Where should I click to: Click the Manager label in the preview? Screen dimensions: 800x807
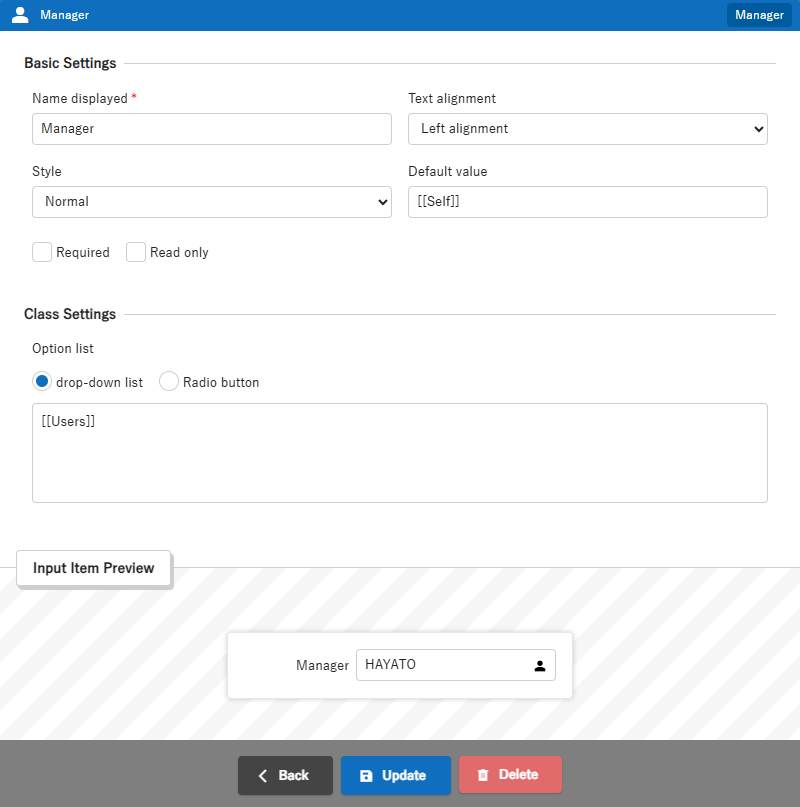[322, 665]
